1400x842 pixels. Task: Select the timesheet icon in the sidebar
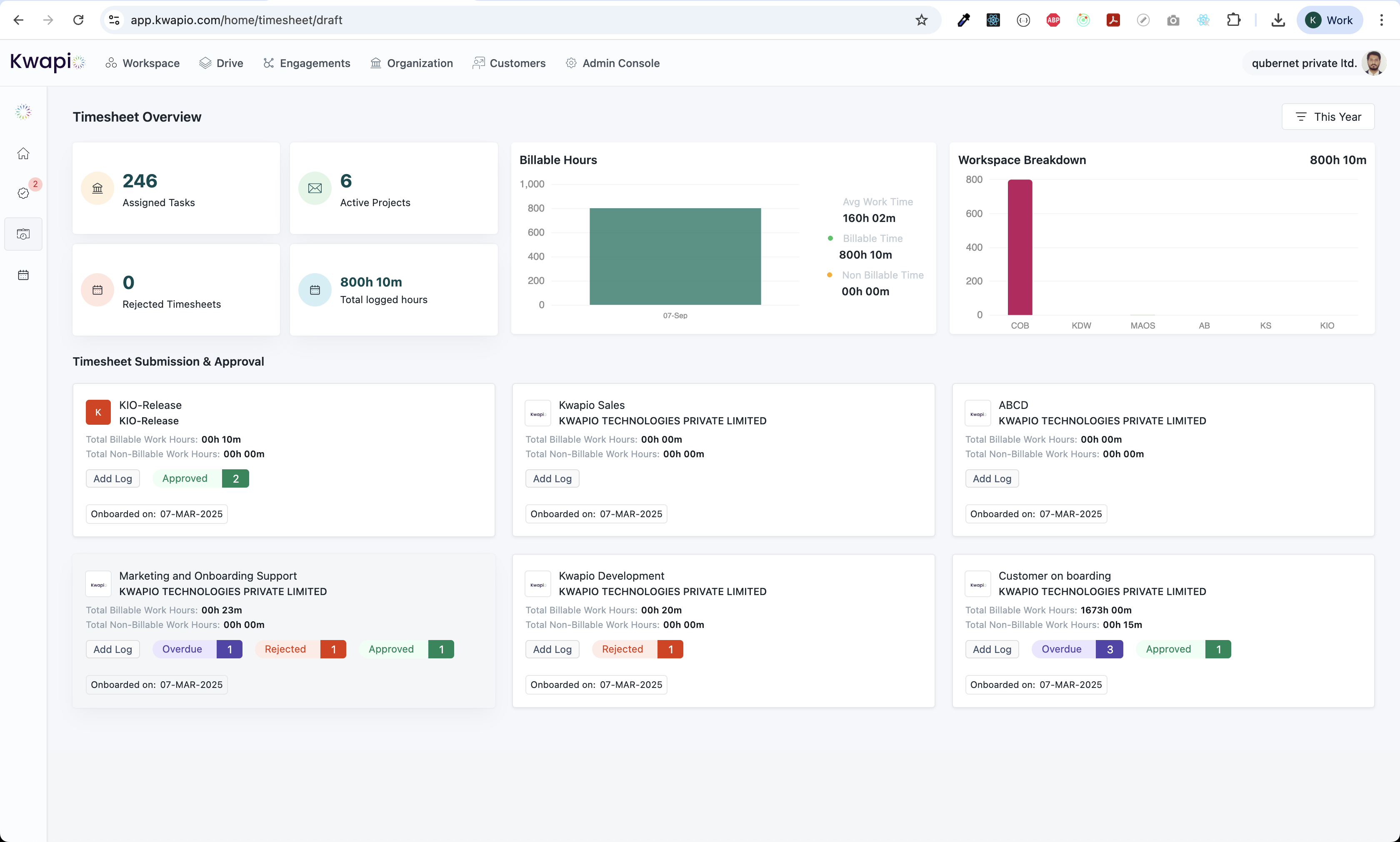point(23,234)
